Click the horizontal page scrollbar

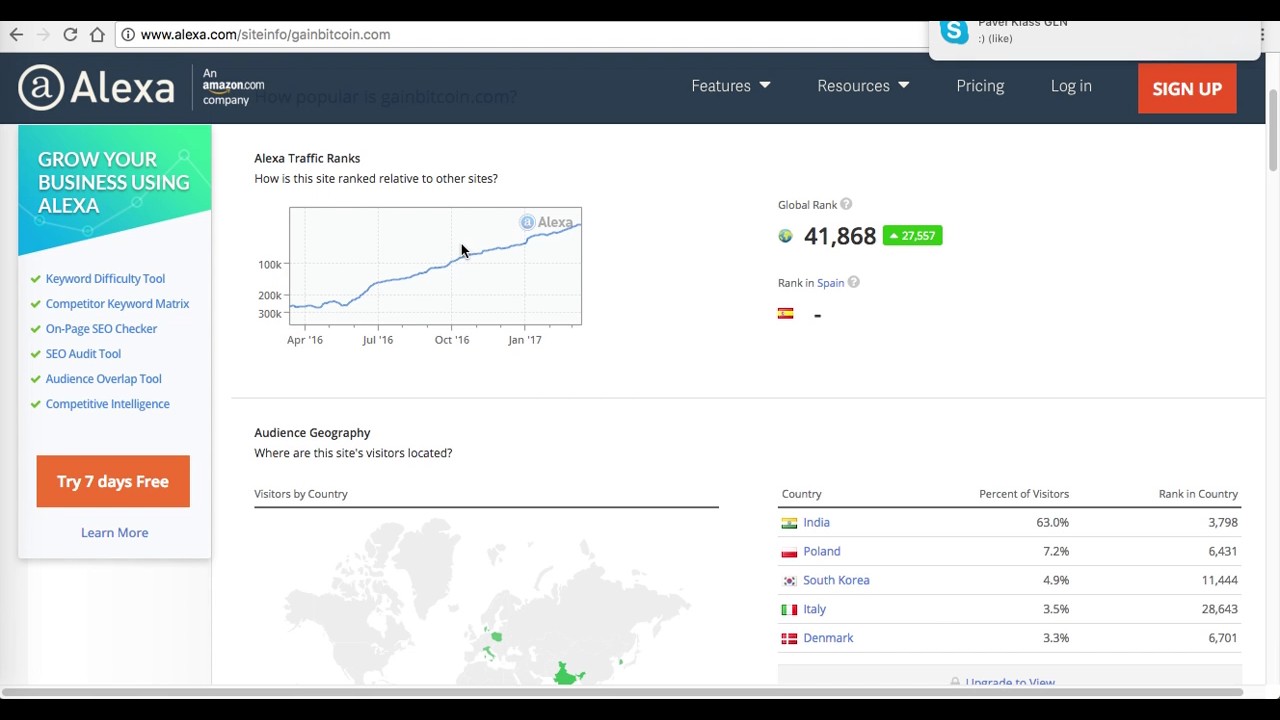(x=622, y=692)
